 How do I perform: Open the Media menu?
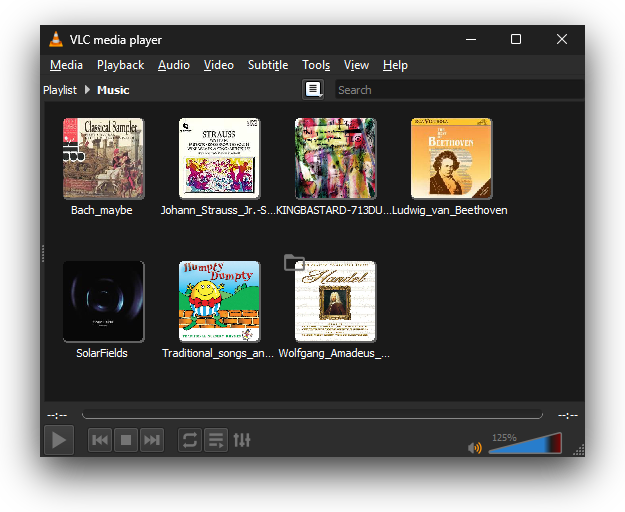(x=66, y=65)
